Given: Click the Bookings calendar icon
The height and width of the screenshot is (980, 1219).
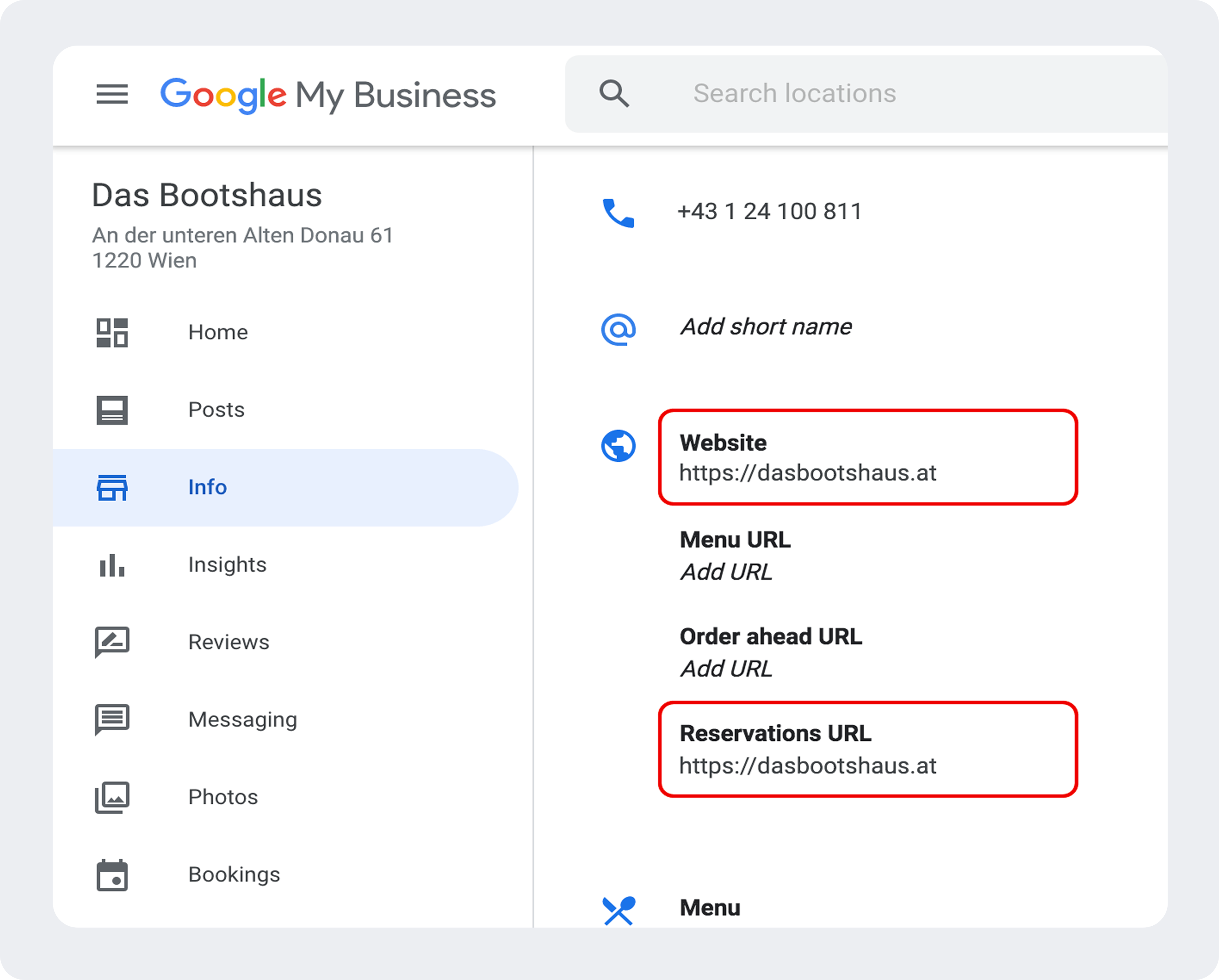Looking at the screenshot, I should click(x=112, y=875).
